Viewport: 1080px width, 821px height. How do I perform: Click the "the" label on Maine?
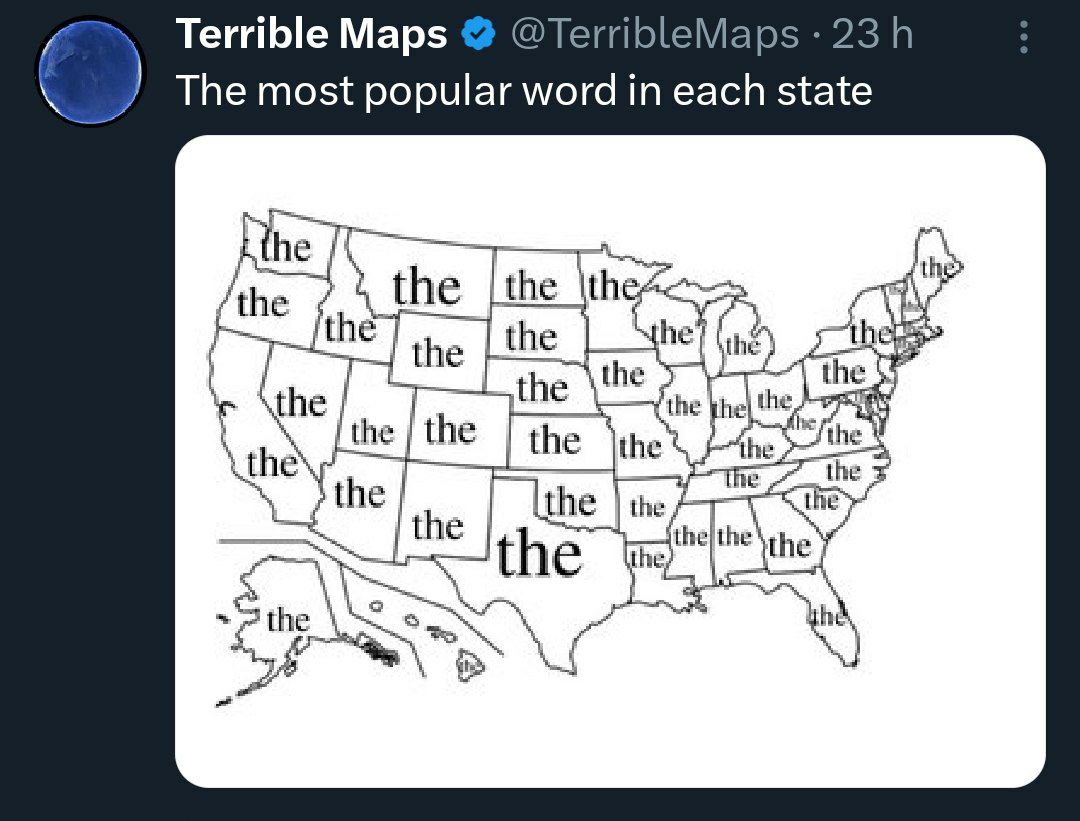pyautogui.click(x=938, y=268)
